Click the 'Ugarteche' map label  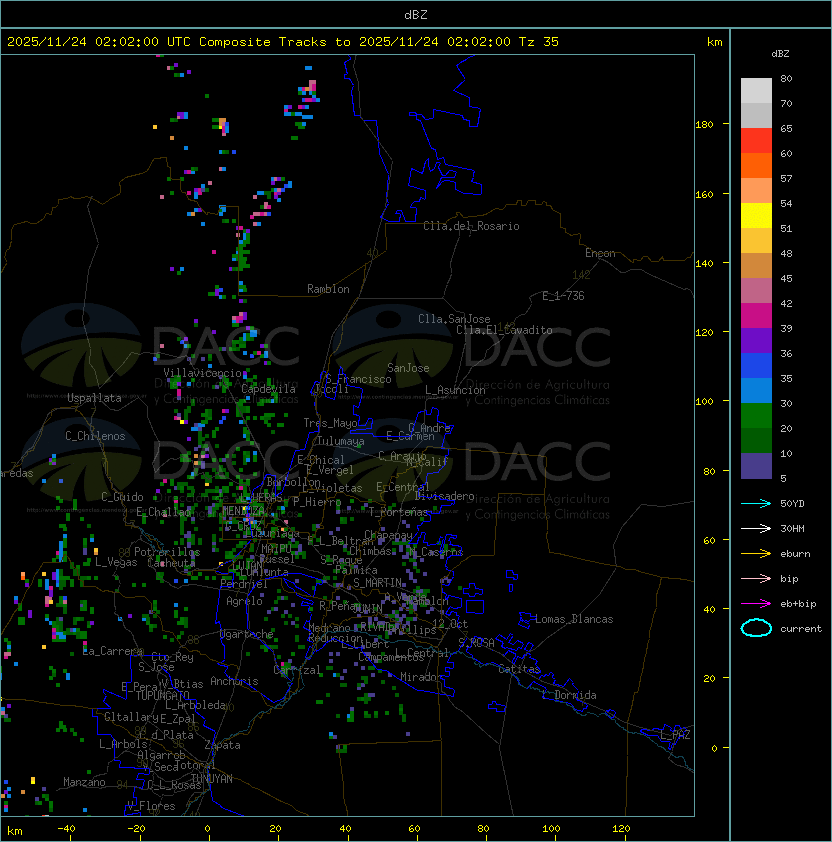[x=247, y=634]
